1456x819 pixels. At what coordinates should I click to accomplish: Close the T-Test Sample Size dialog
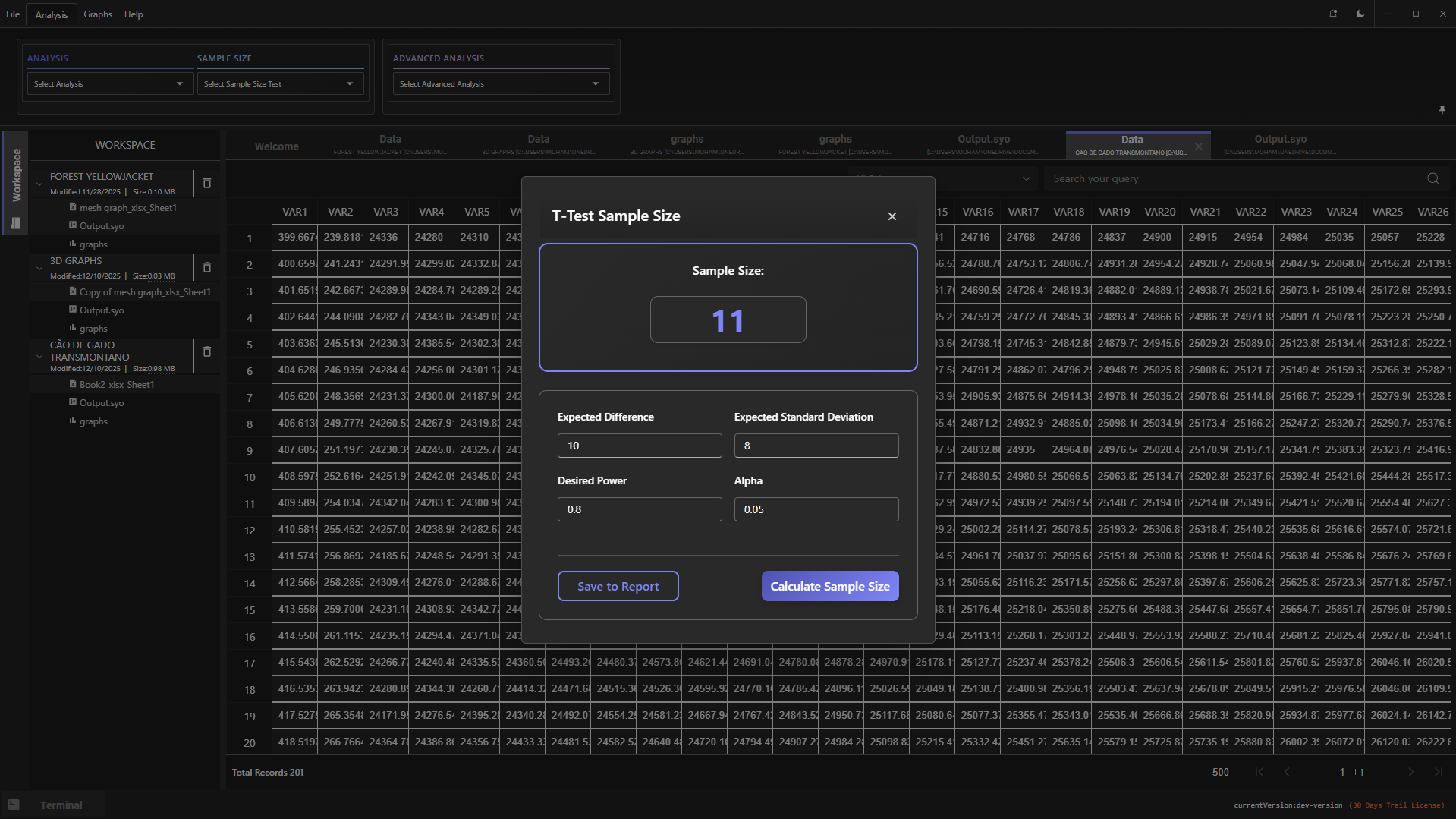(x=892, y=216)
